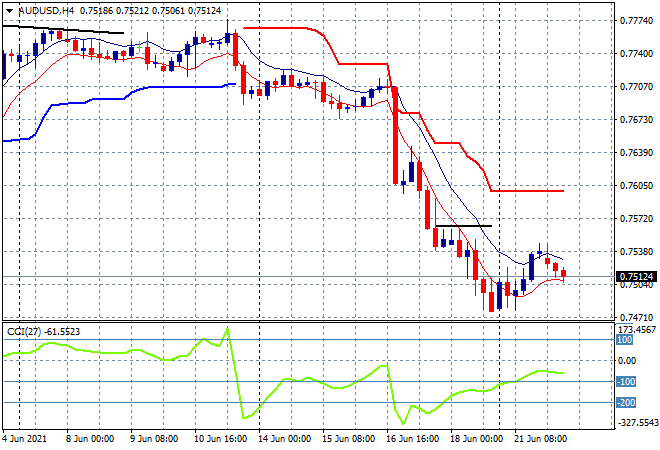
Task: Click the 9 Jun 08:00 time label
Action: click(154, 439)
